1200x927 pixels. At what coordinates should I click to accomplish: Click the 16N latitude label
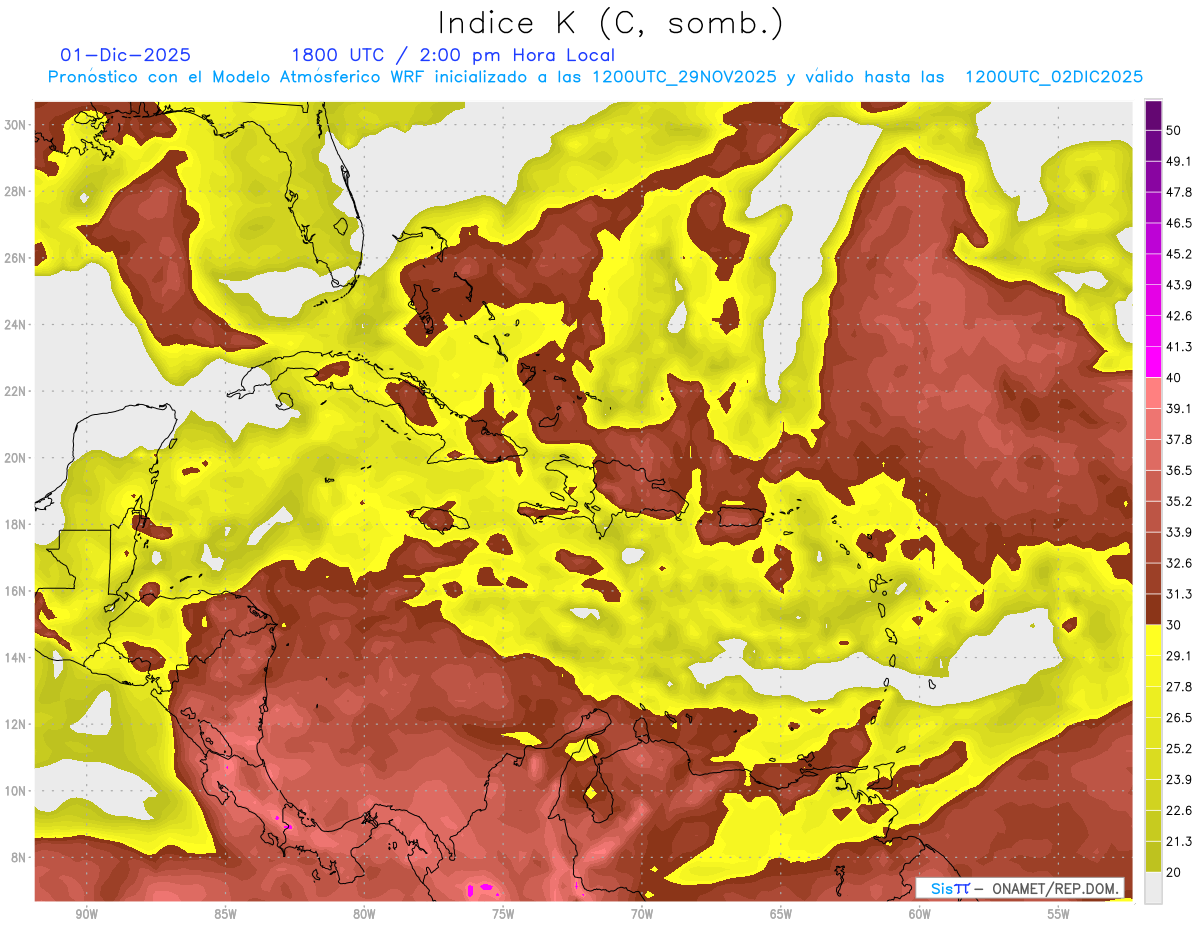tap(15, 590)
